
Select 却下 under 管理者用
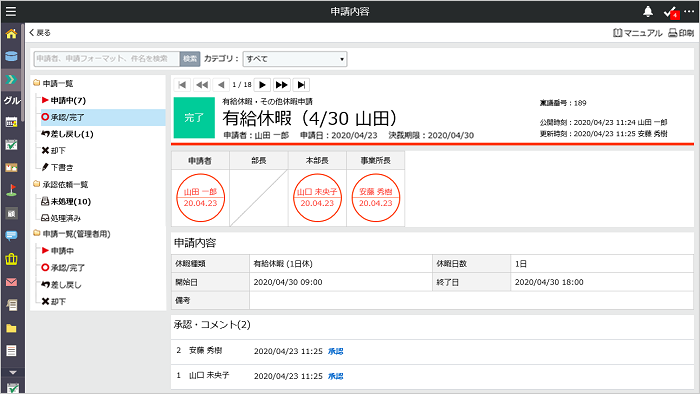click(x=54, y=302)
